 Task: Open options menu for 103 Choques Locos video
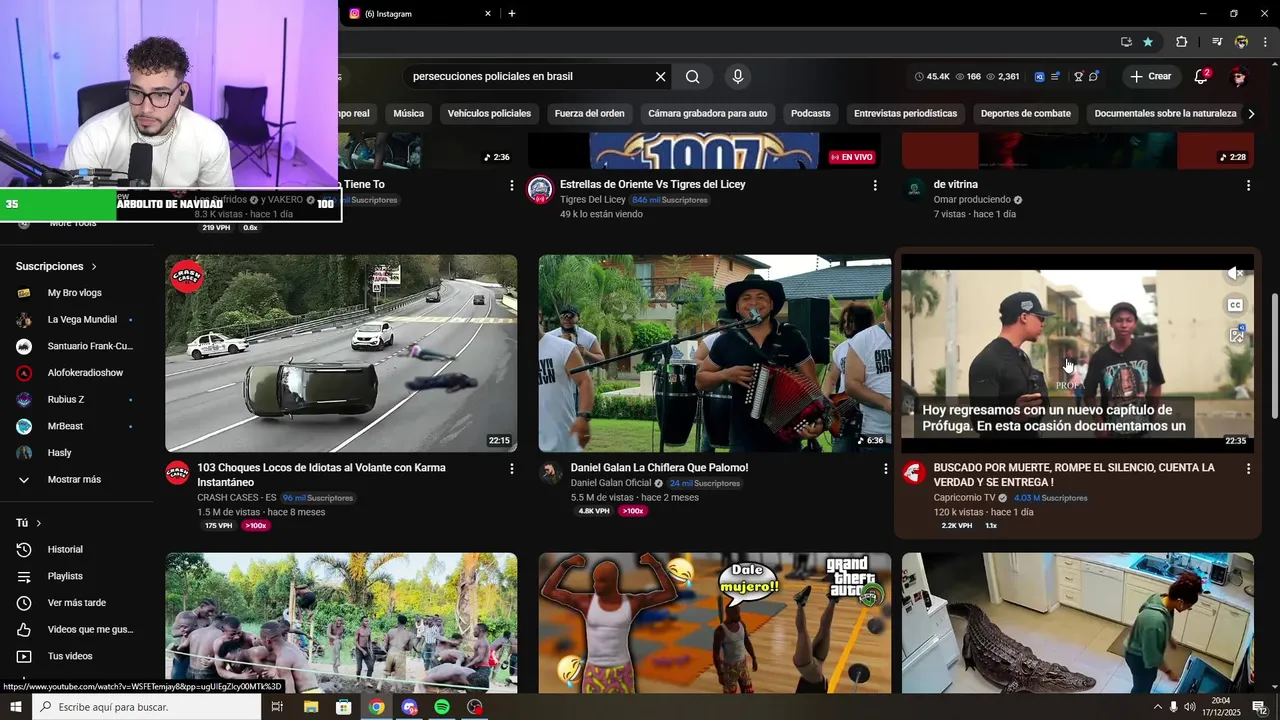tap(512, 468)
